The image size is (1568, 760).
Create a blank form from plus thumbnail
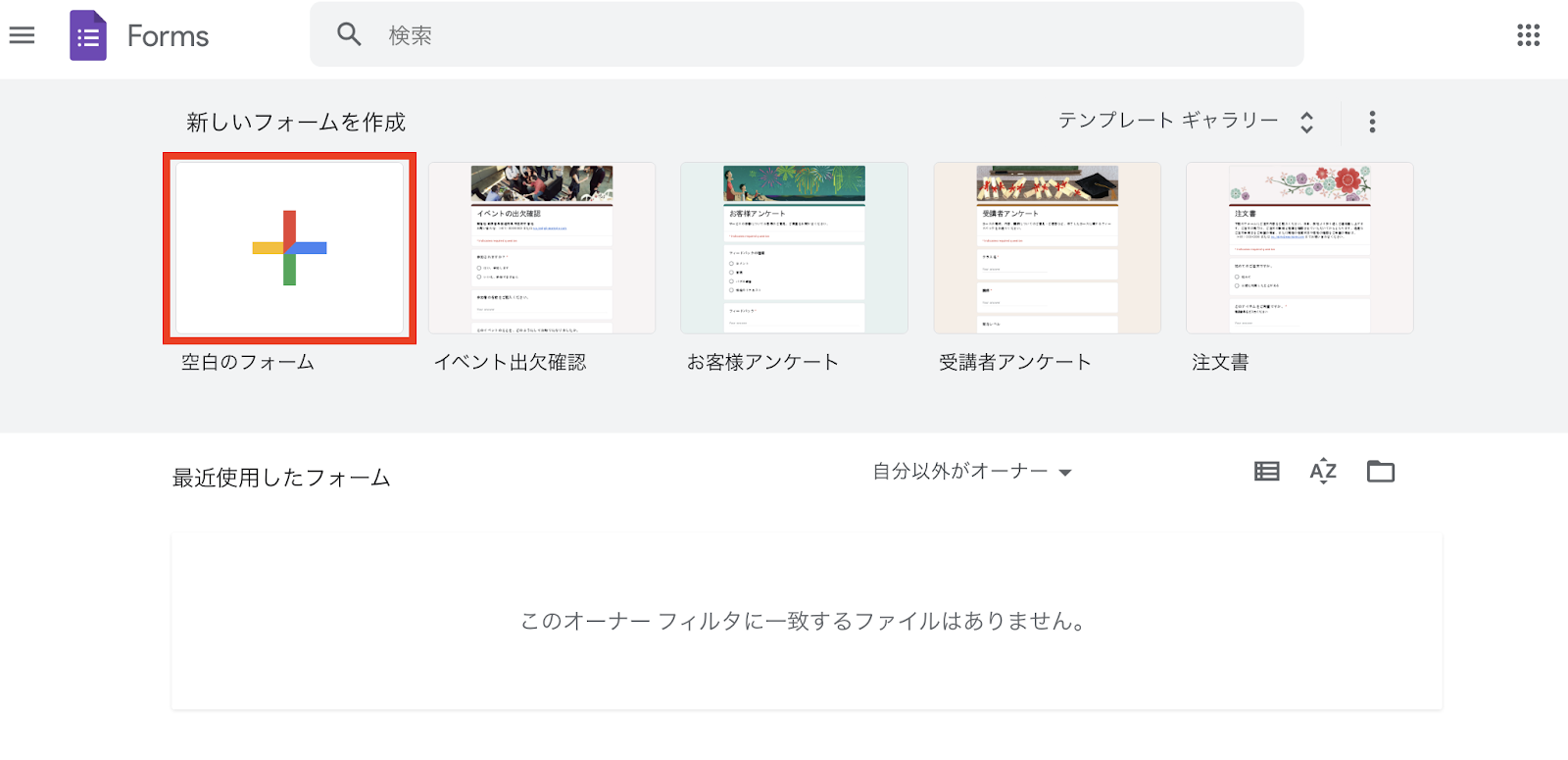pos(289,248)
